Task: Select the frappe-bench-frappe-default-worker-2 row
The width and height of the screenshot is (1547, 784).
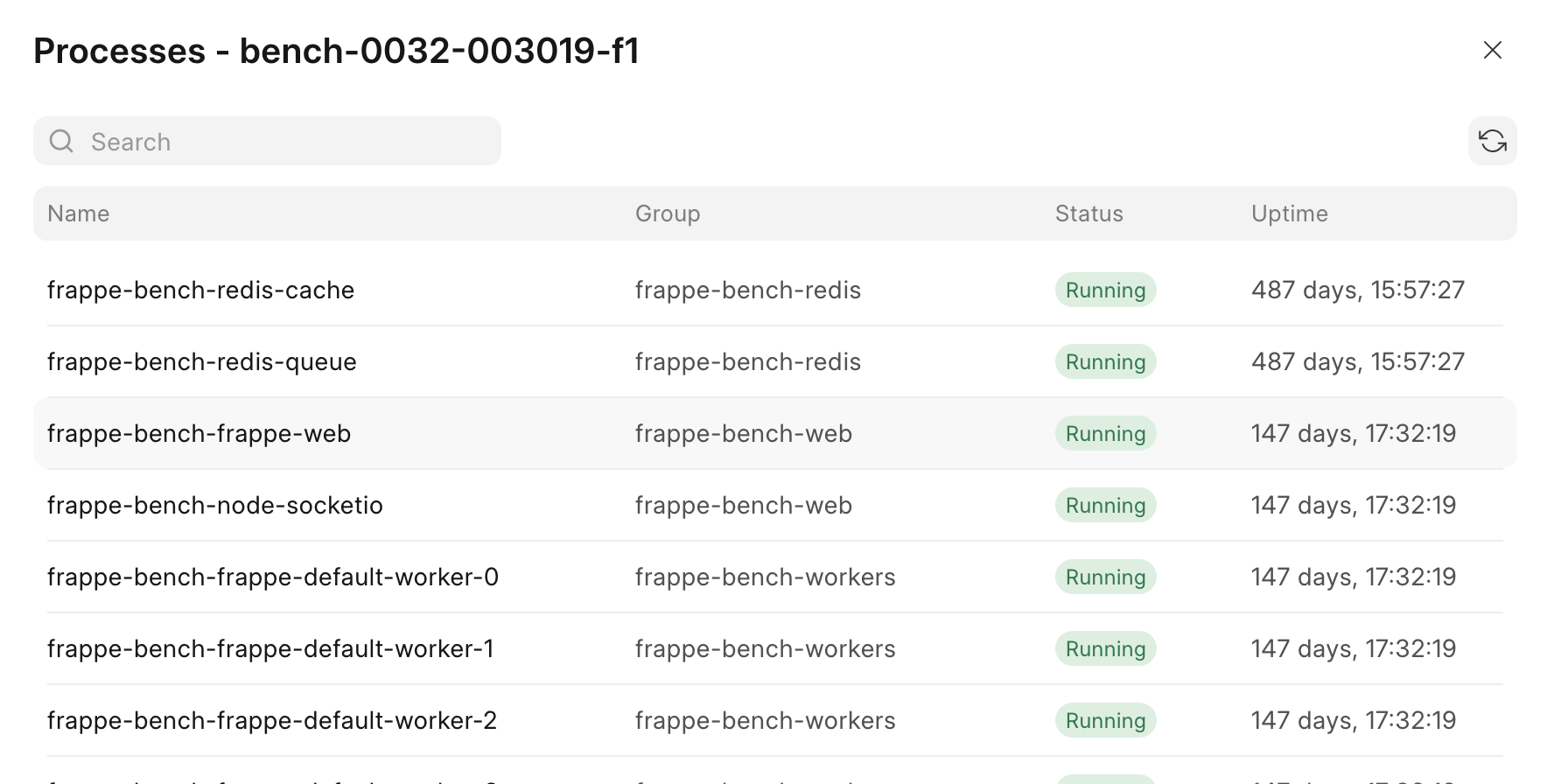Action: 271,720
